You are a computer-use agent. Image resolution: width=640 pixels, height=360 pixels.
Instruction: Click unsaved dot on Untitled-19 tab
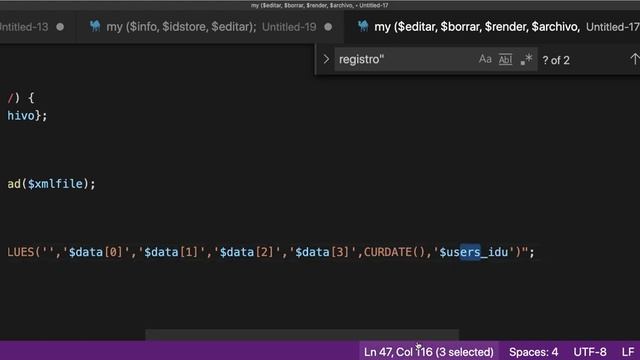click(x=328, y=27)
